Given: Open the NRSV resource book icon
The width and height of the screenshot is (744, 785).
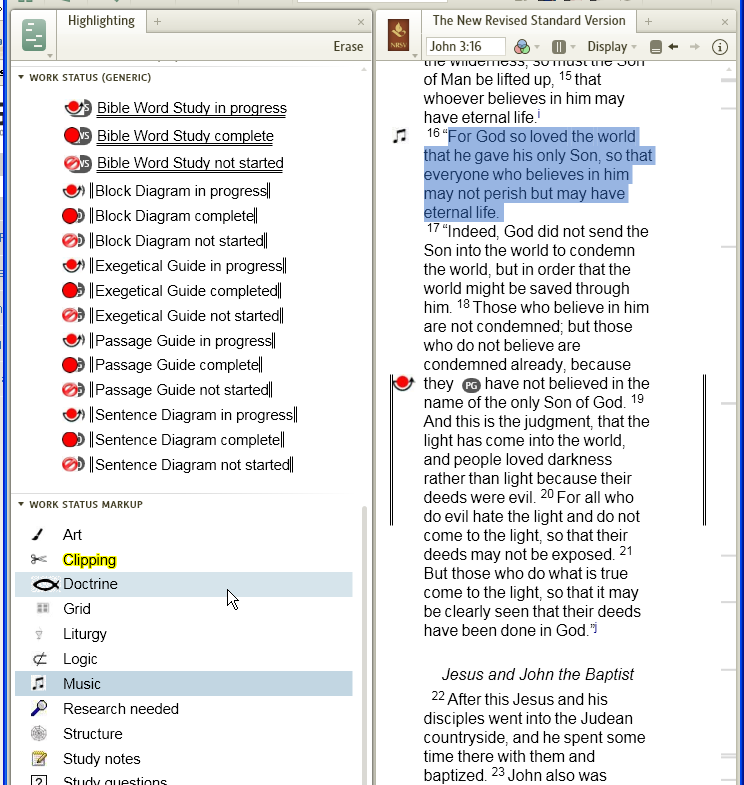Looking at the screenshot, I should click(x=399, y=35).
